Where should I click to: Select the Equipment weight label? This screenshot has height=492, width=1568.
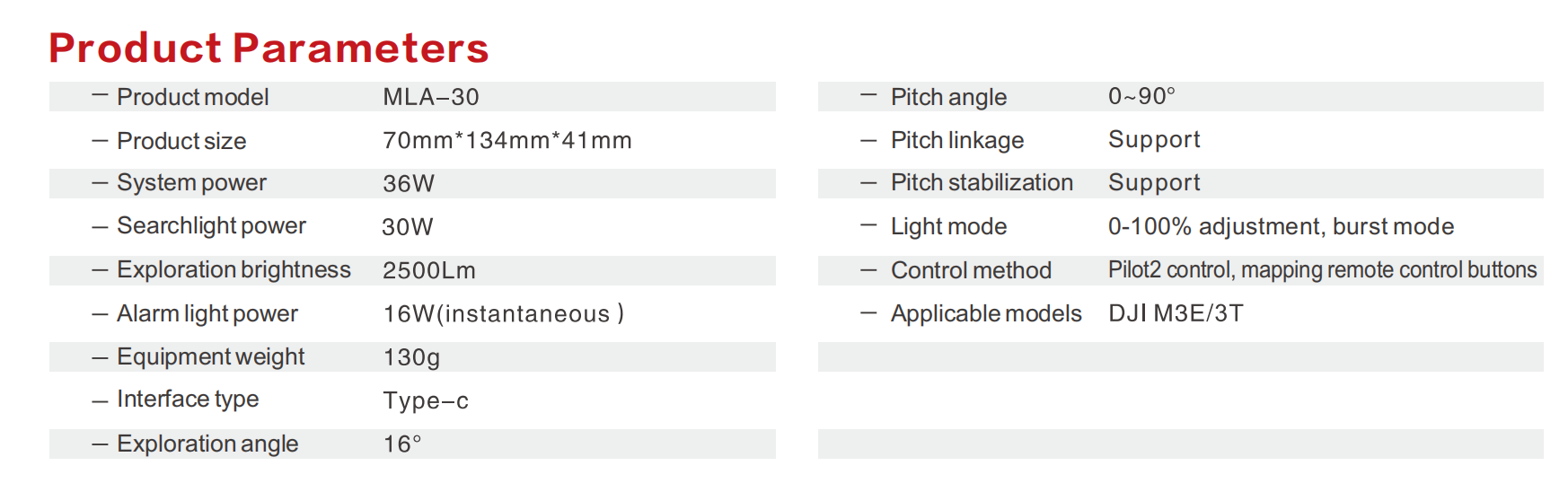pos(211,357)
